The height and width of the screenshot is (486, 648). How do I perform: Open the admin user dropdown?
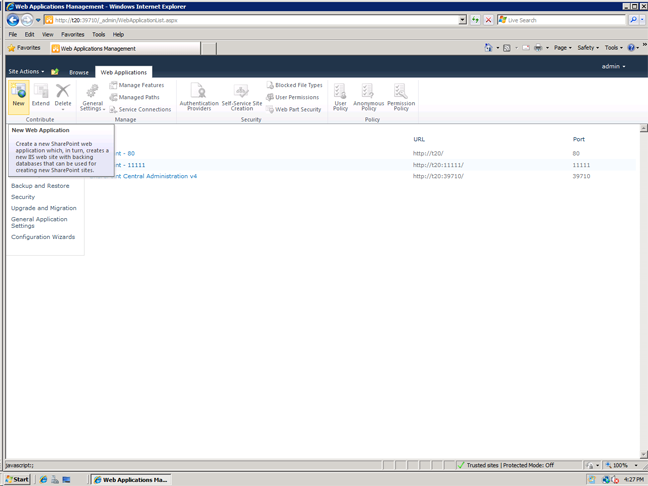613,66
